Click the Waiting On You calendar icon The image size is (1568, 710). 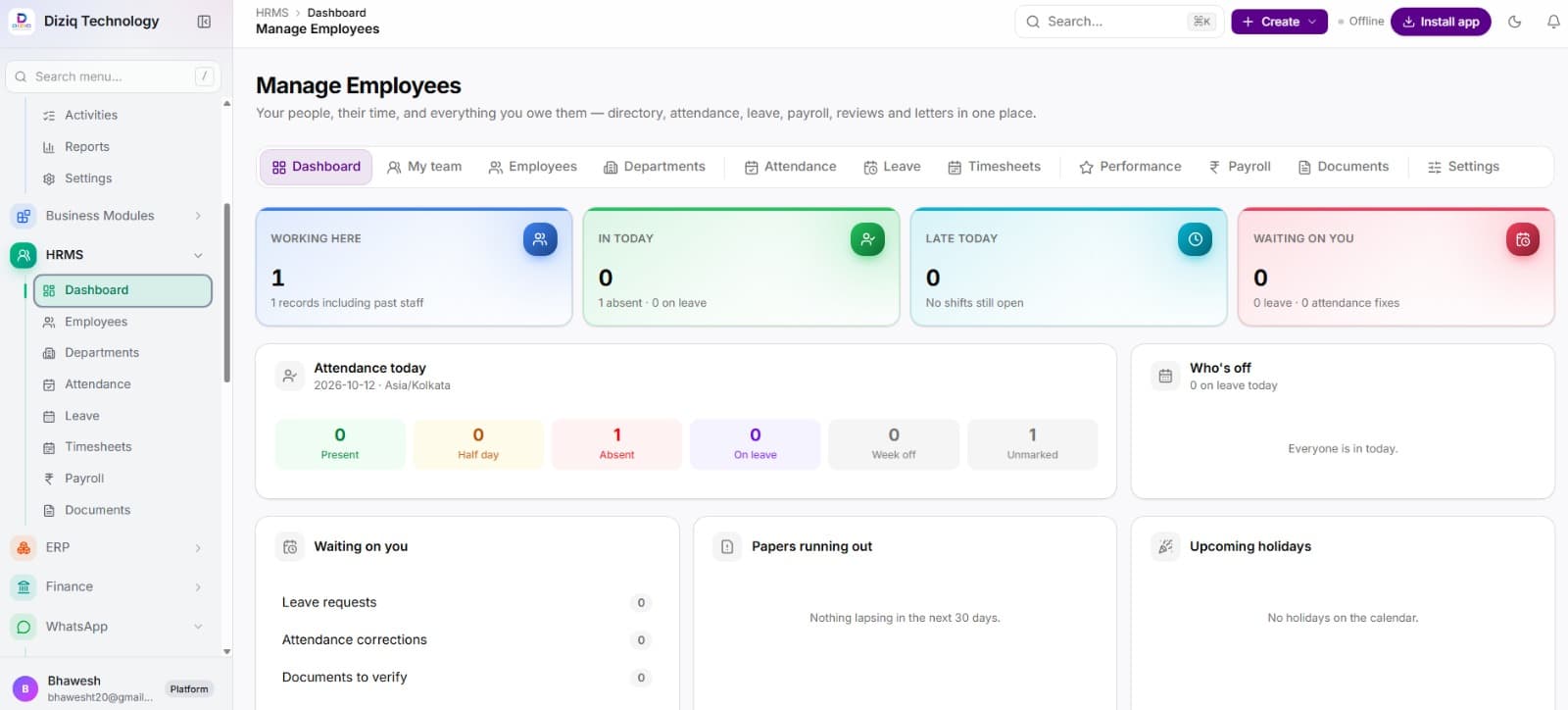1522,239
